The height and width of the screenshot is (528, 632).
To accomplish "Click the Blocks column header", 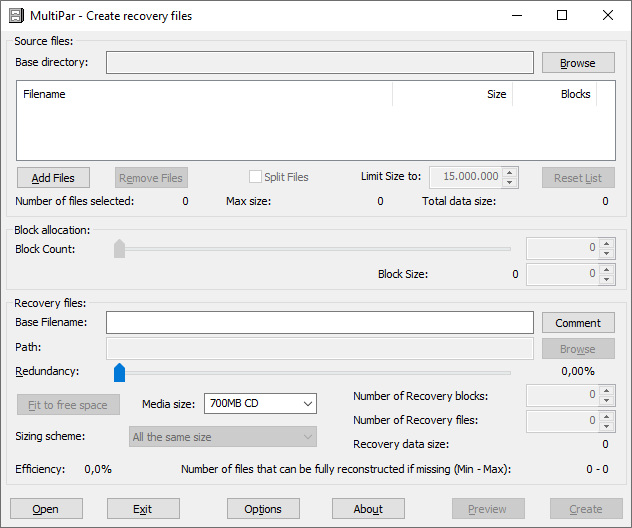I will click(x=555, y=94).
